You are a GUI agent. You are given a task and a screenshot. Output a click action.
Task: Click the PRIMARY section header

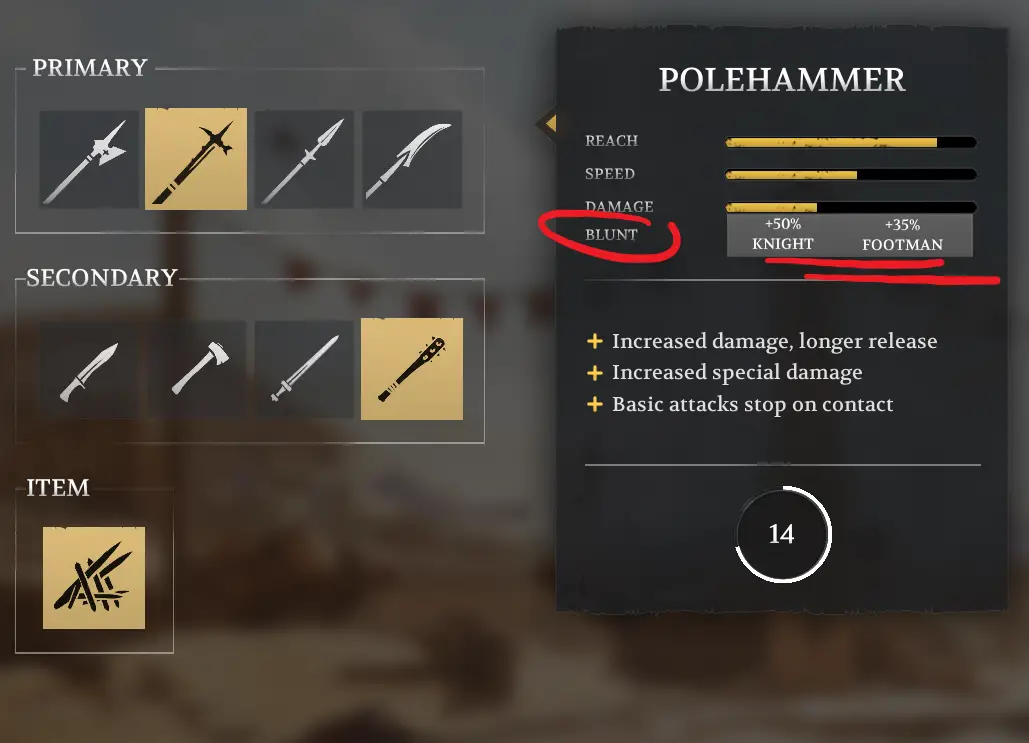[x=90, y=68]
